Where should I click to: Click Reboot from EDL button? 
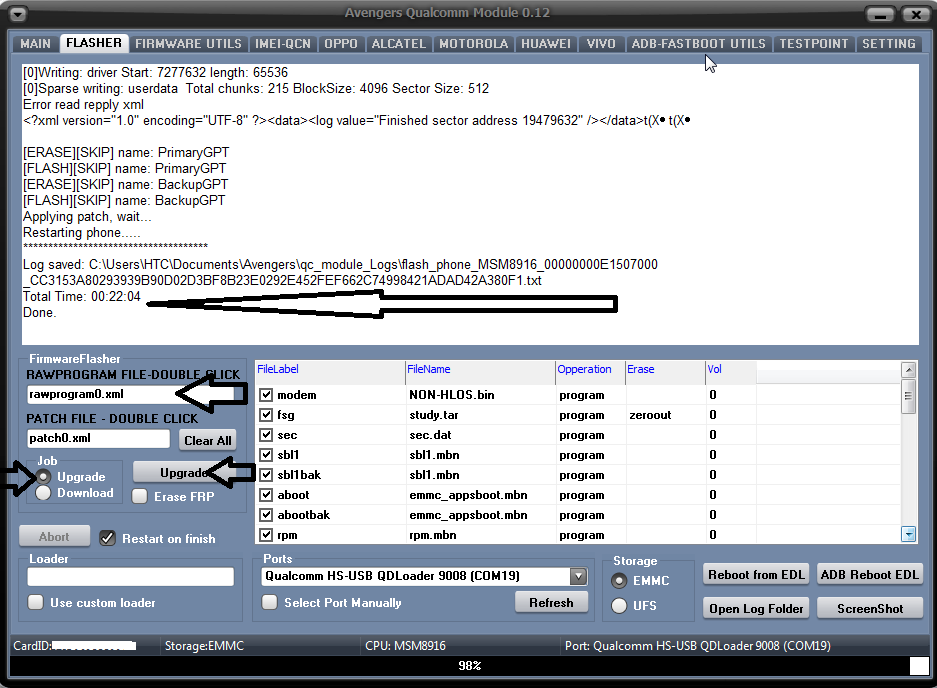pyautogui.click(x=756, y=574)
